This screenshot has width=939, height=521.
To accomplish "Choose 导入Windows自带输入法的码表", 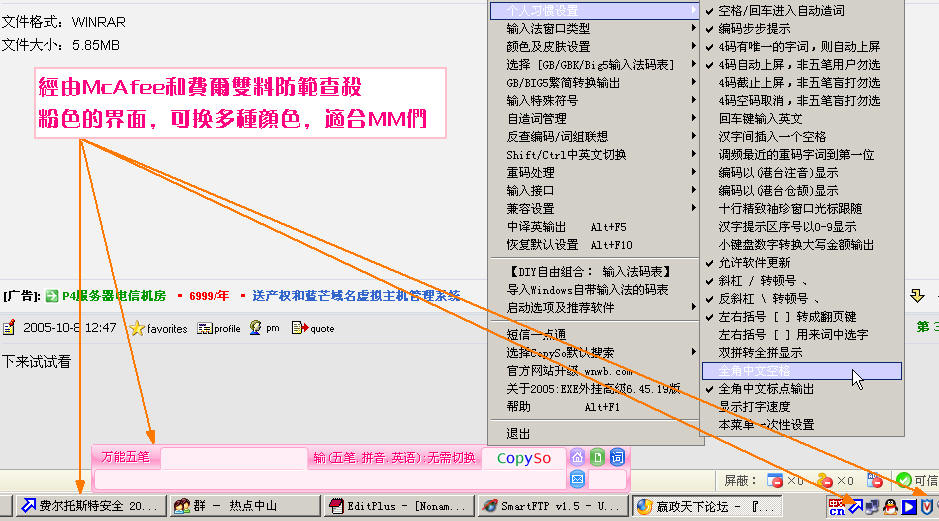I will 595,290.
